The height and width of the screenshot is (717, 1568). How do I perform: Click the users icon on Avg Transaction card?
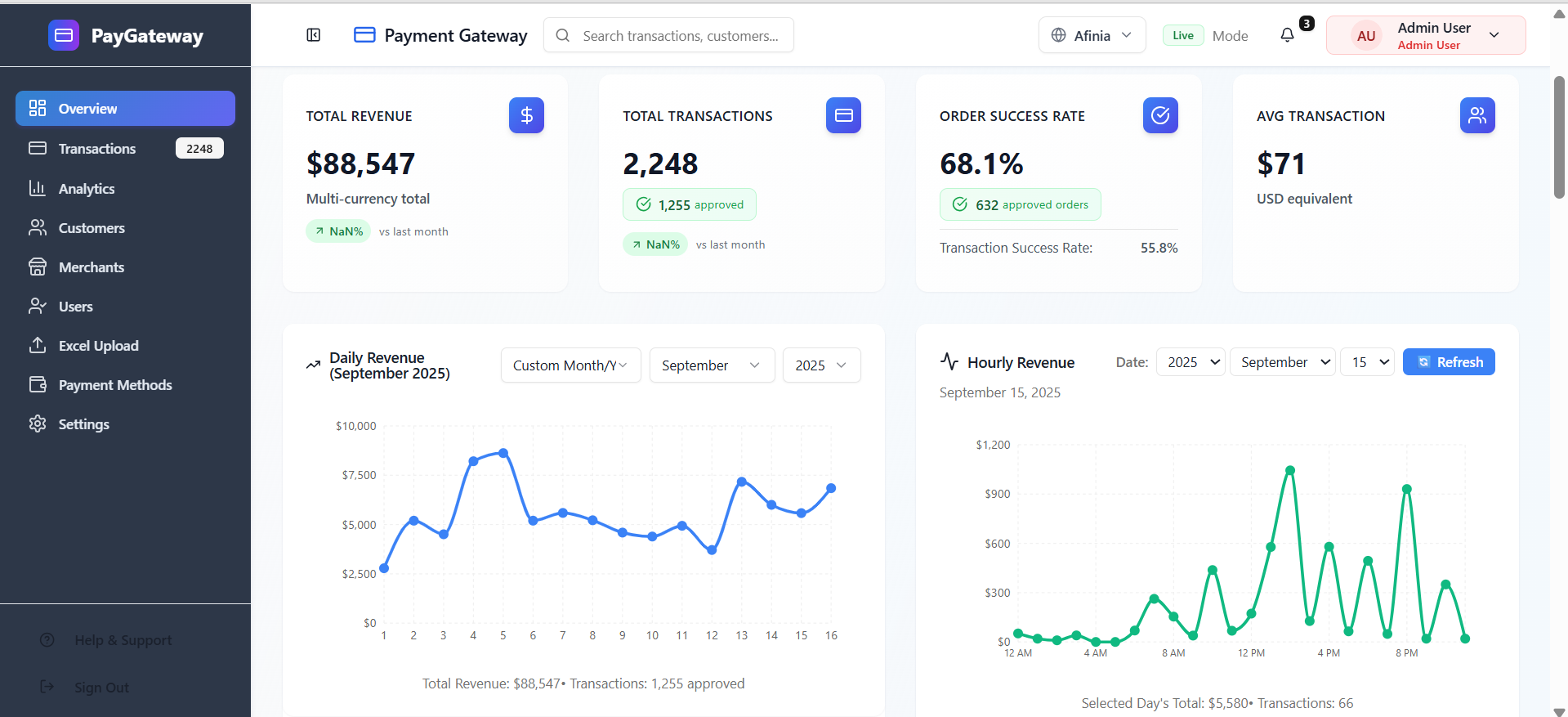pos(1477,115)
